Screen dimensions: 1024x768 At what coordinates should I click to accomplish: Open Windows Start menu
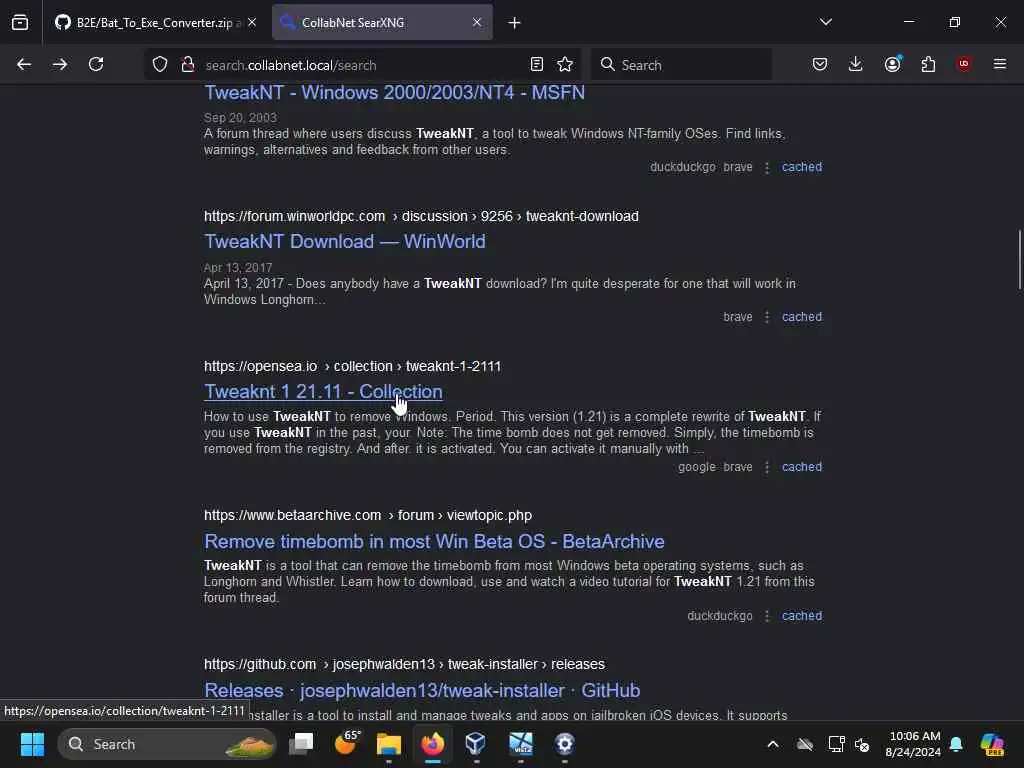pos(32,744)
